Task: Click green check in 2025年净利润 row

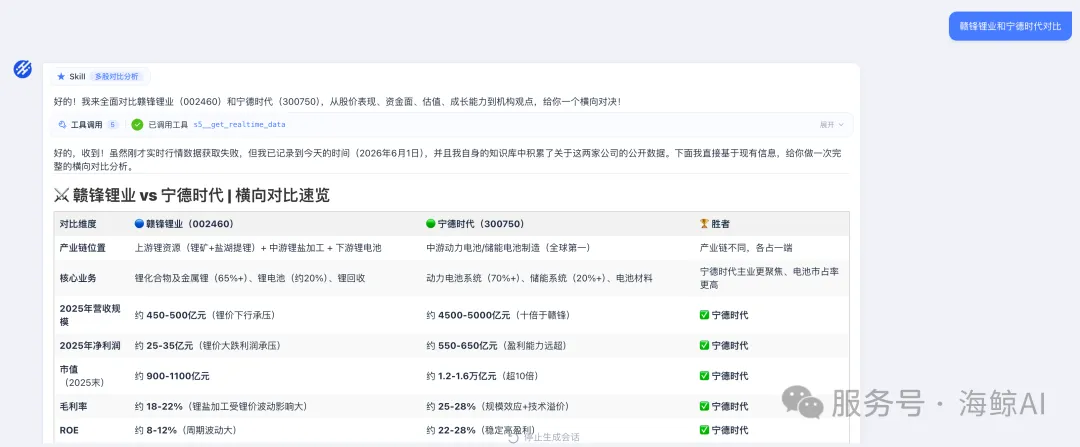Action: click(704, 346)
